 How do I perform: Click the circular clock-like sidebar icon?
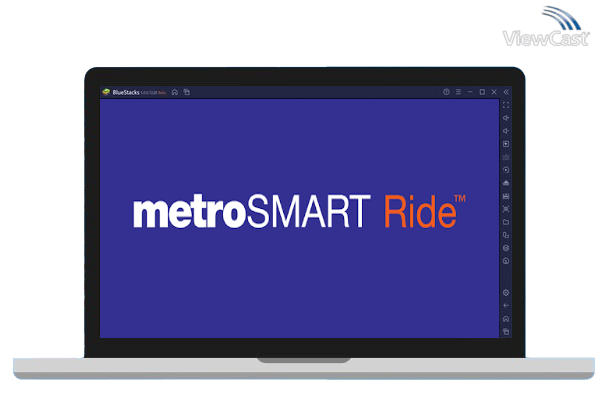[x=506, y=261]
